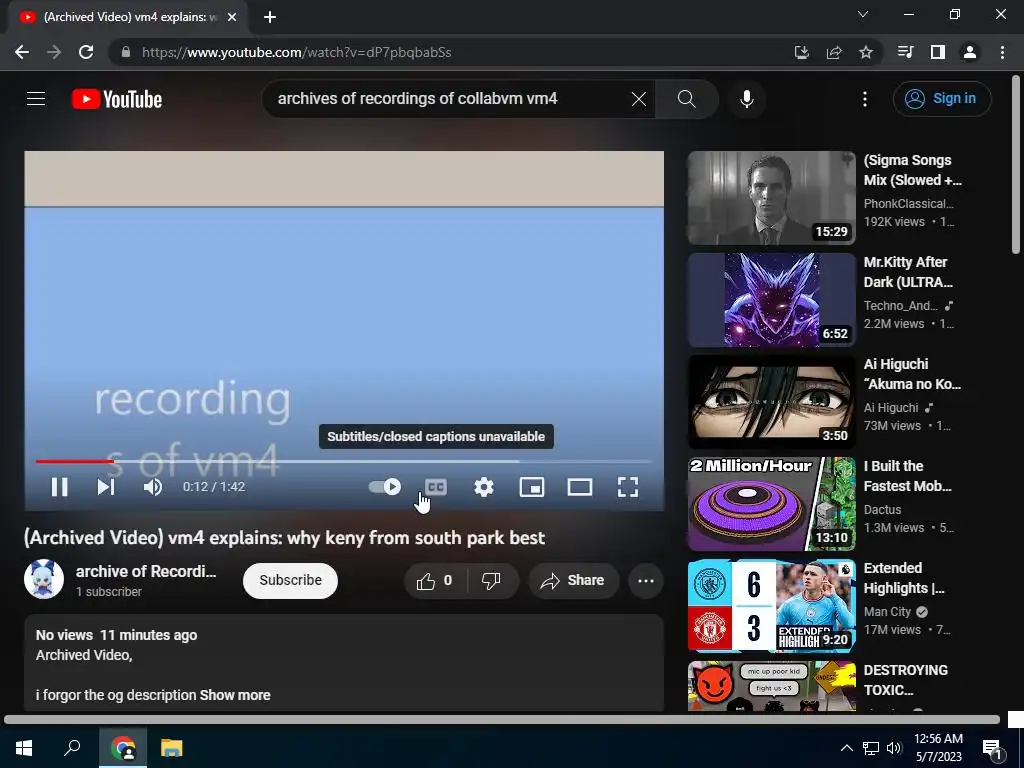Clear the search box text
The height and width of the screenshot is (768, 1024).
point(639,99)
